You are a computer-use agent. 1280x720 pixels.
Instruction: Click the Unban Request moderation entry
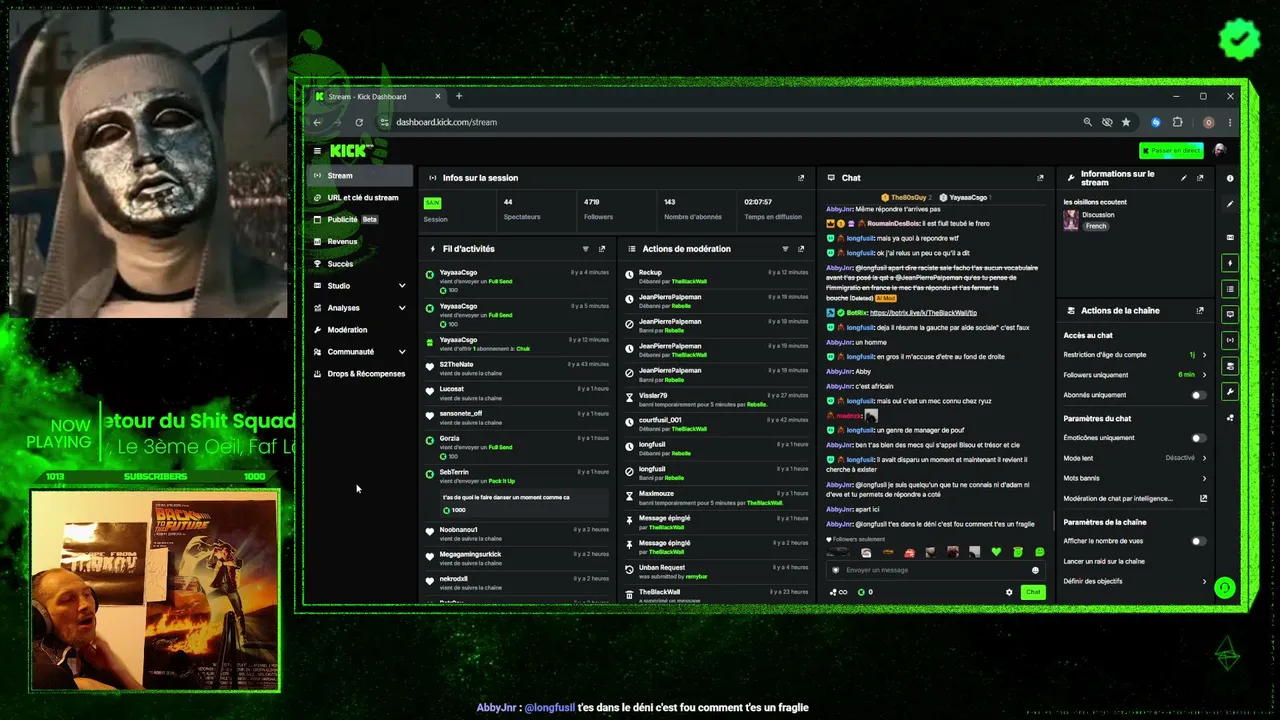pos(716,572)
